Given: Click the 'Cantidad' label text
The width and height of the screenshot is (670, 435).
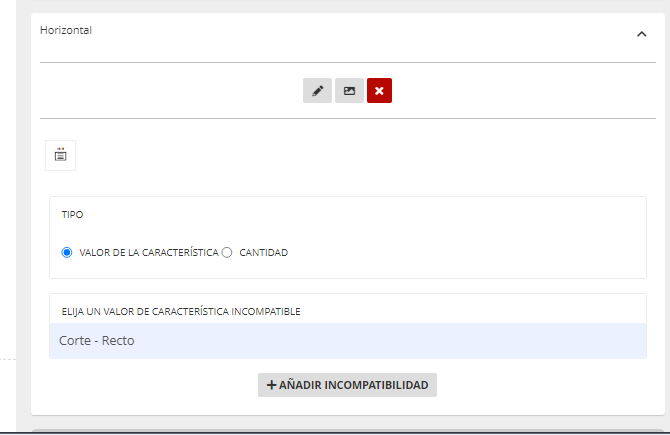Looking at the screenshot, I should (x=263, y=253).
